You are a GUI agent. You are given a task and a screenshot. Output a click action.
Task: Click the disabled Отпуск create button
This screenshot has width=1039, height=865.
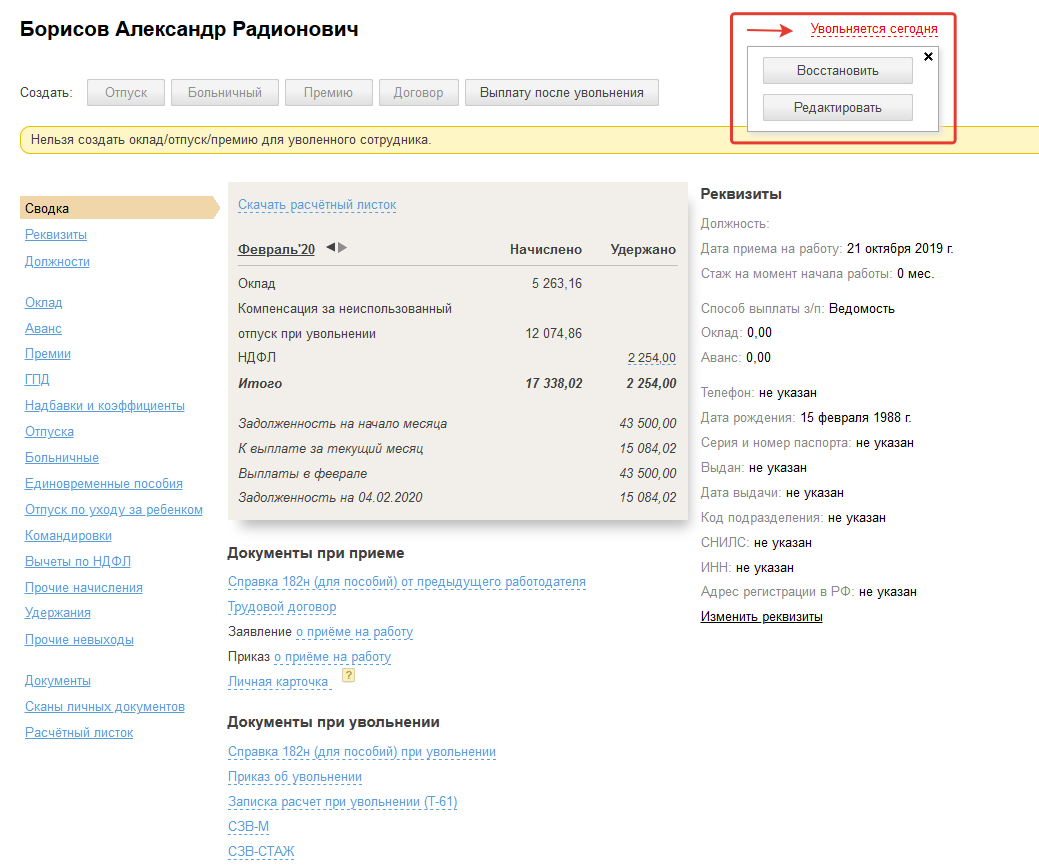125,93
